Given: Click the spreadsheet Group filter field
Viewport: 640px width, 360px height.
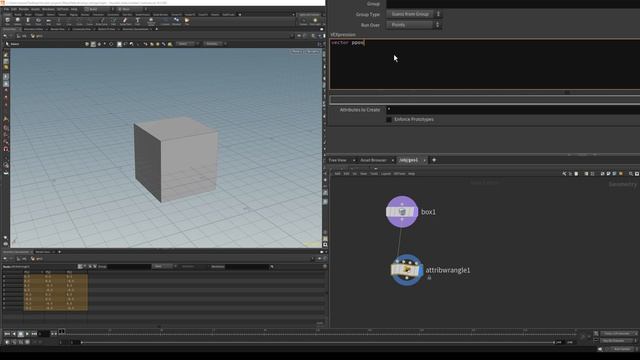Looking at the screenshot, I should (129, 267).
